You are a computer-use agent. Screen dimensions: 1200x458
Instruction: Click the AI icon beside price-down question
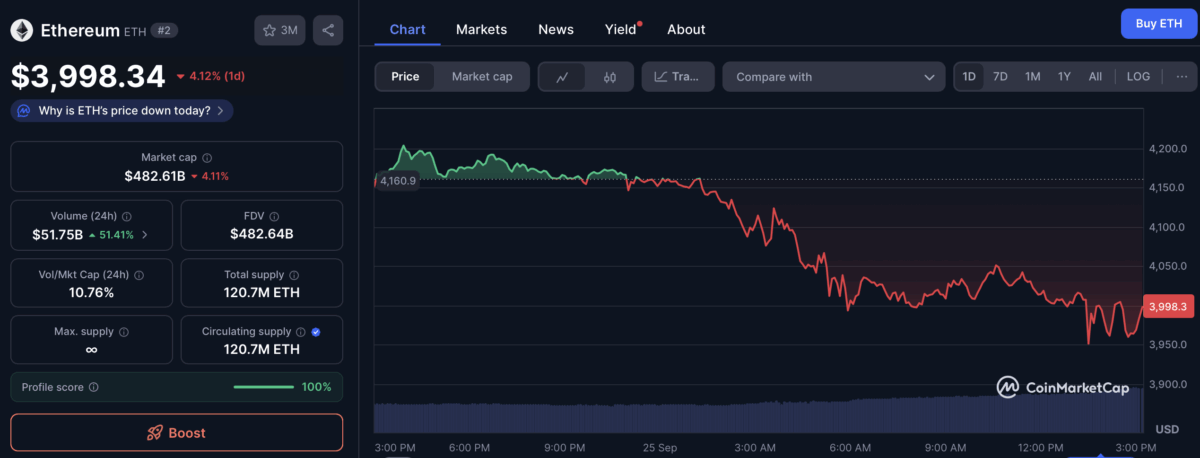point(24,110)
